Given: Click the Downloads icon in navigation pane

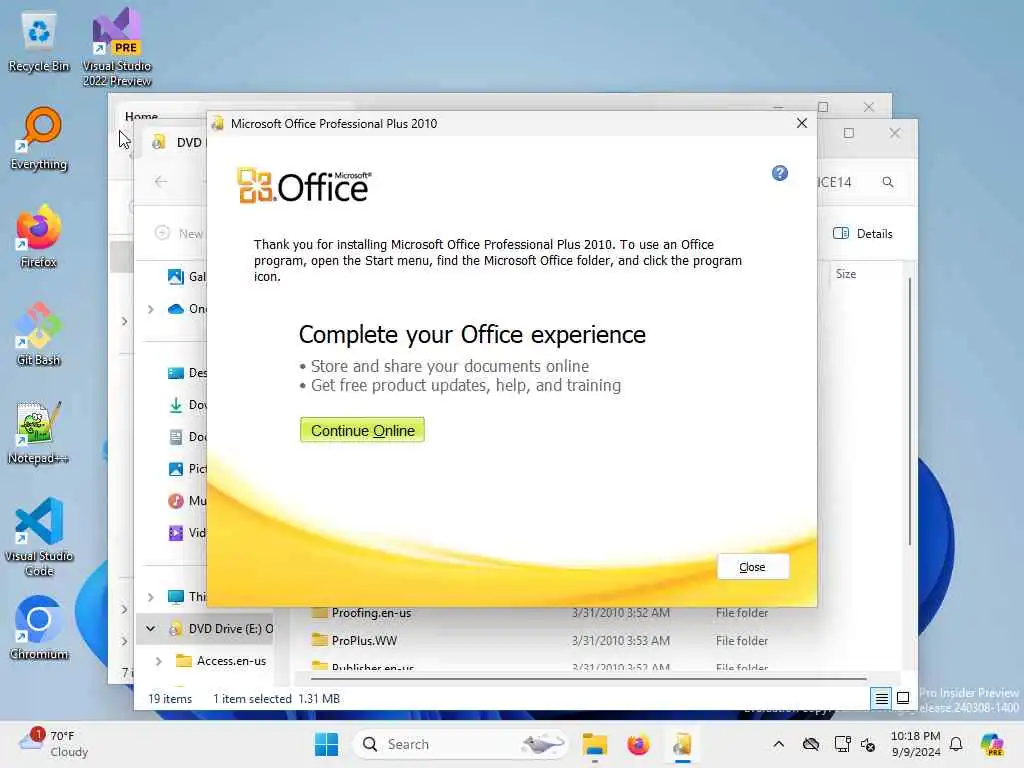Looking at the screenshot, I should coord(176,405).
